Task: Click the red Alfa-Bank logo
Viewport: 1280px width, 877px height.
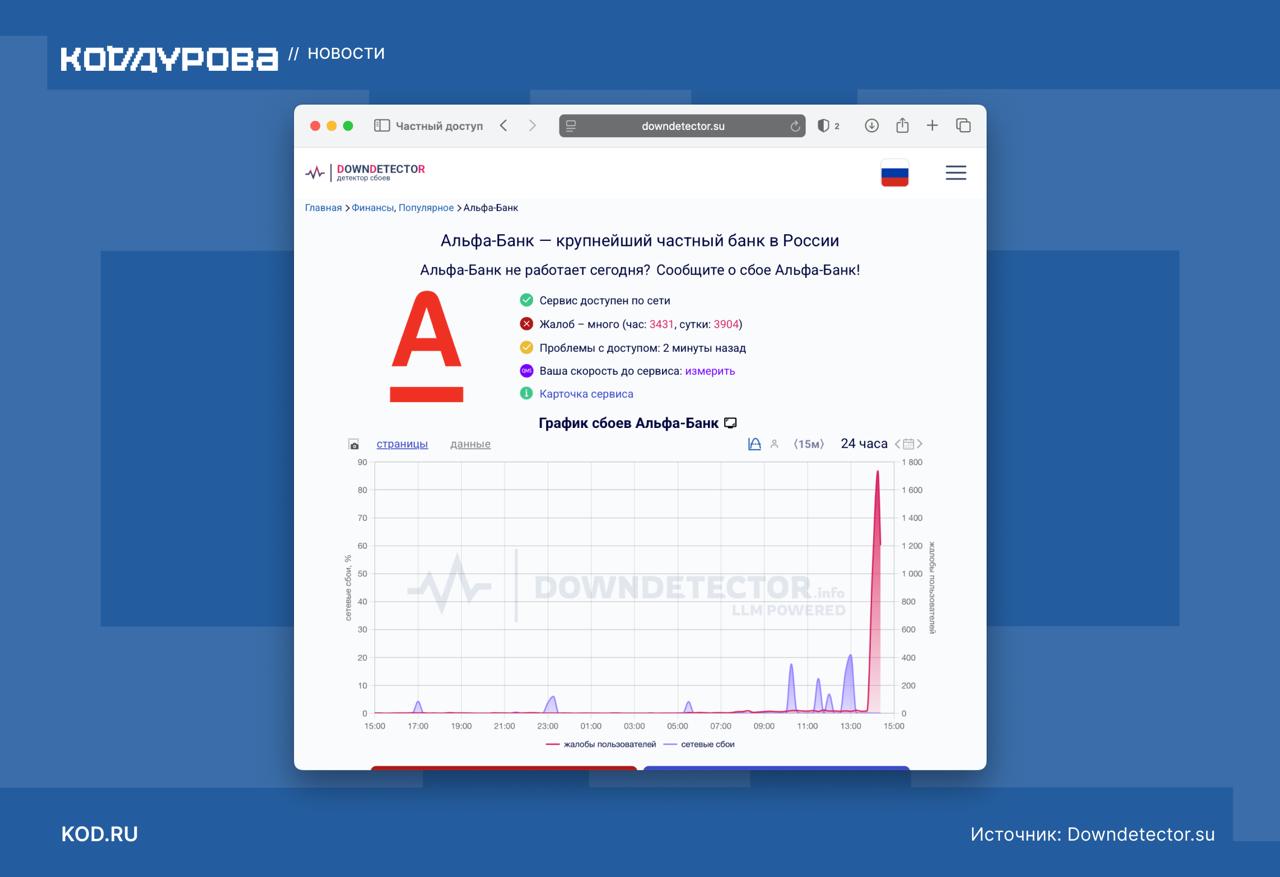Action: click(426, 346)
